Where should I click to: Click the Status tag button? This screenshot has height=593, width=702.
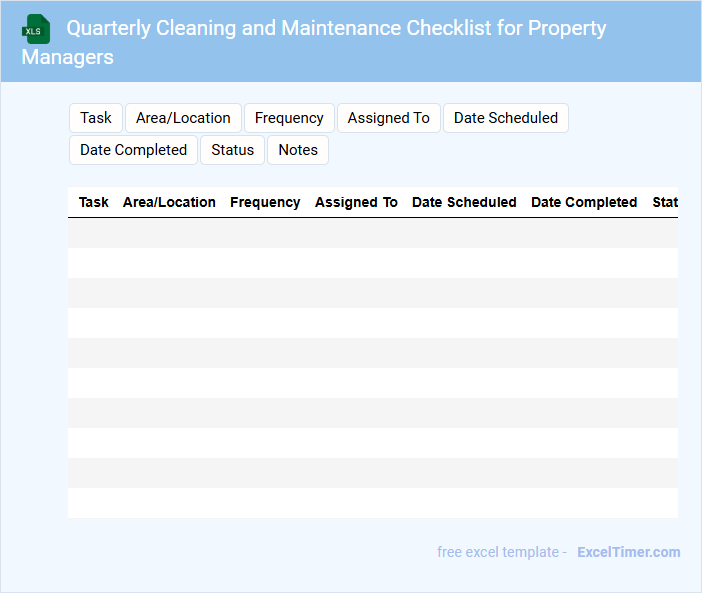click(233, 150)
